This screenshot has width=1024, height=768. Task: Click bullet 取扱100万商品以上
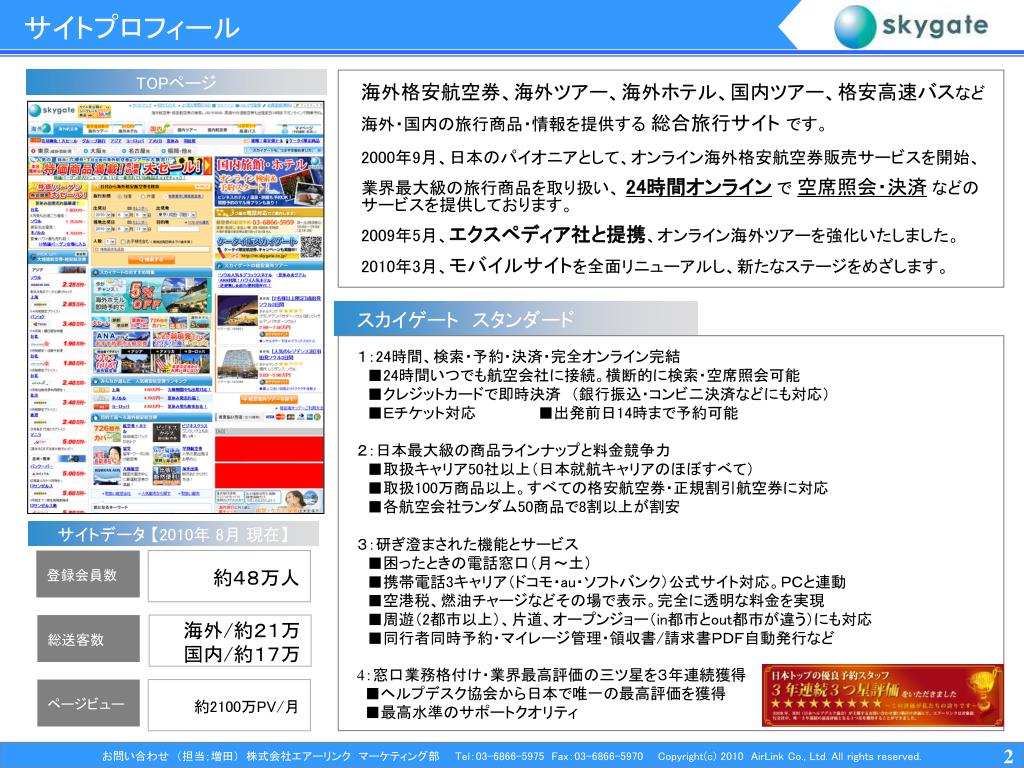point(598,488)
